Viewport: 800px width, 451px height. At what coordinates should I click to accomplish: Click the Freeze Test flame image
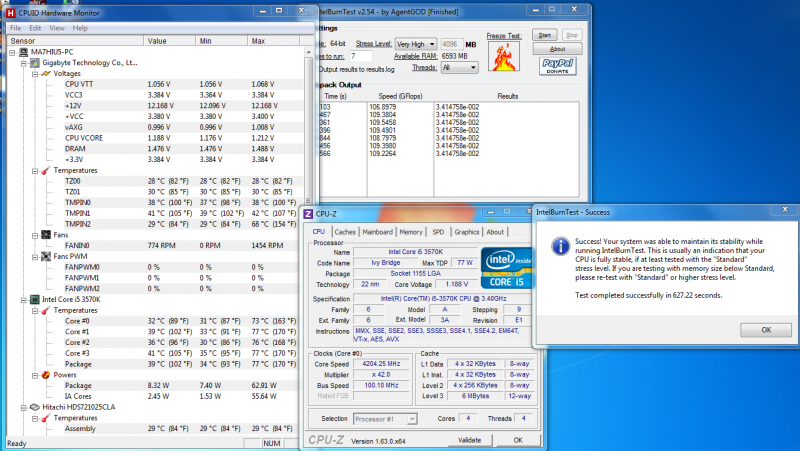[504, 56]
